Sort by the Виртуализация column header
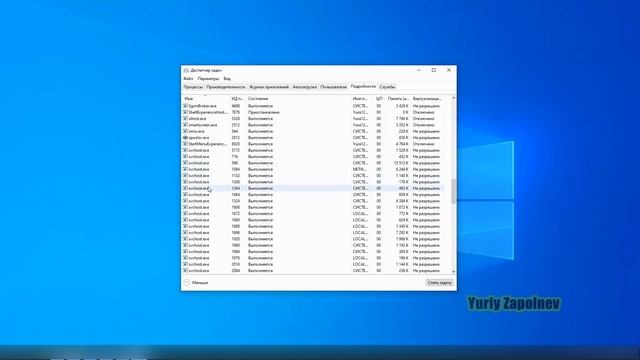 [x=427, y=99]
